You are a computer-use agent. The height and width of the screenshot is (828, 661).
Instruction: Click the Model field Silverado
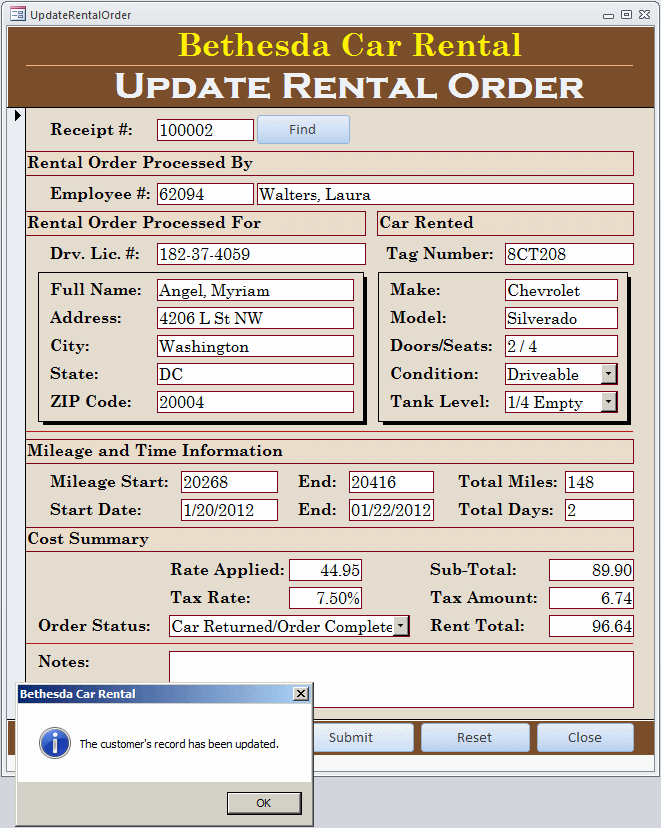[561, 318]
